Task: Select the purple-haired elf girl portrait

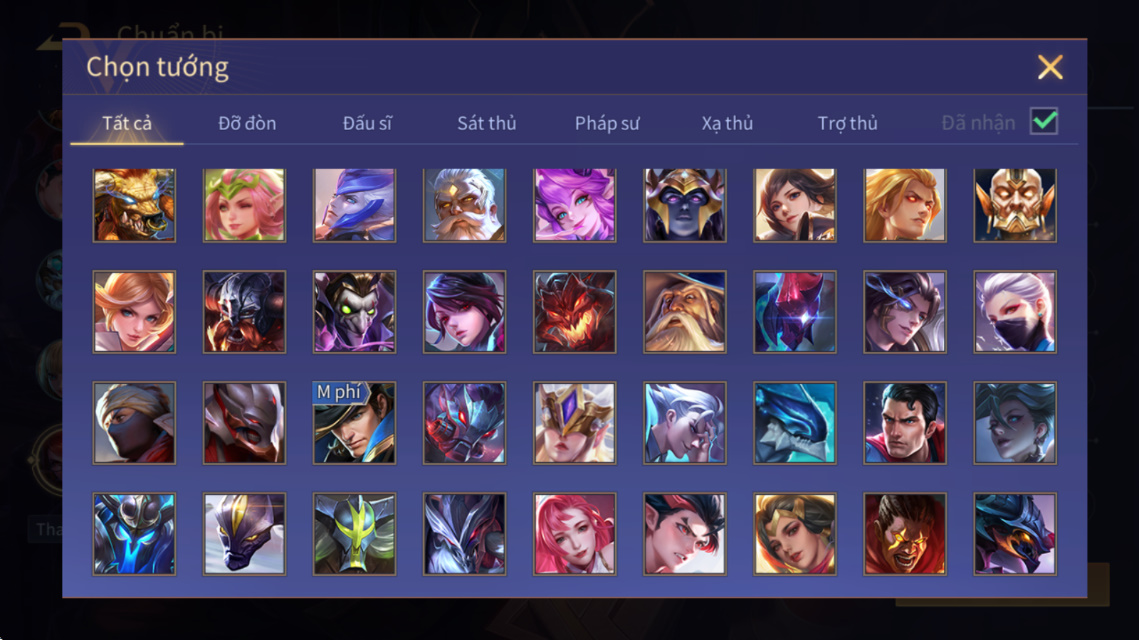Action: [575, 205]
